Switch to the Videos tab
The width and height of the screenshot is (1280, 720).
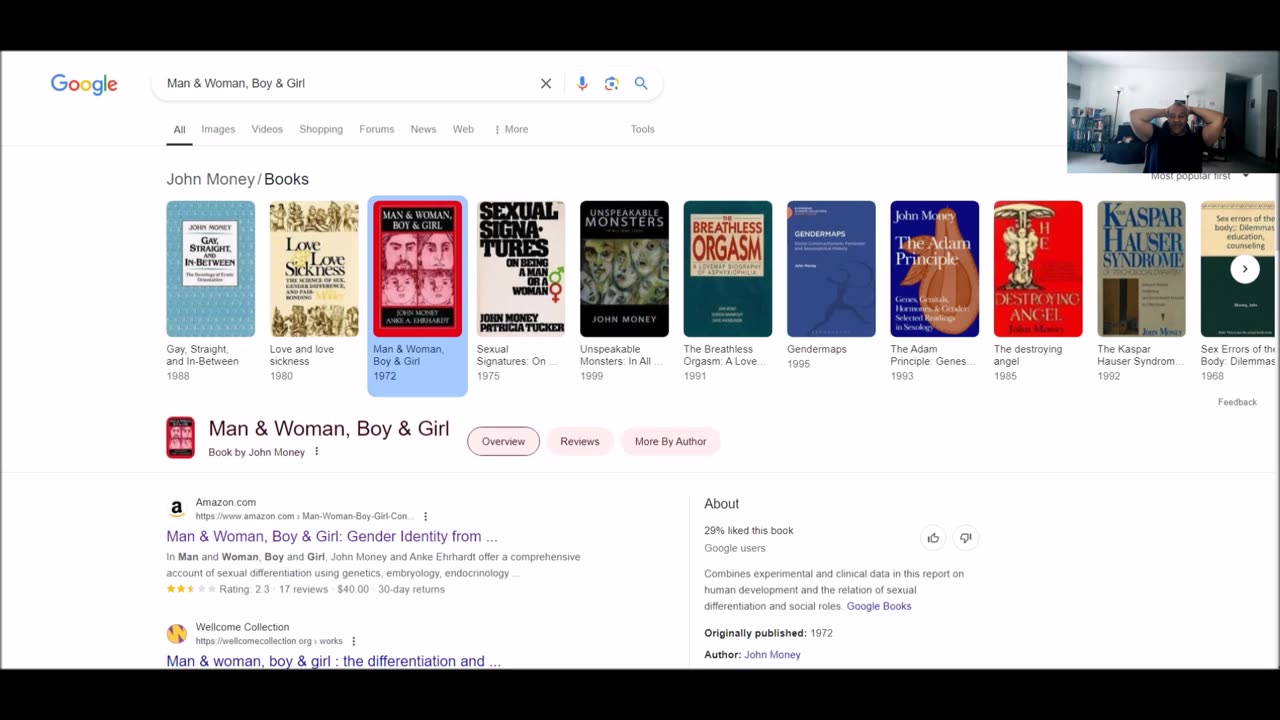pyautogui.click(x=267, y=130)
